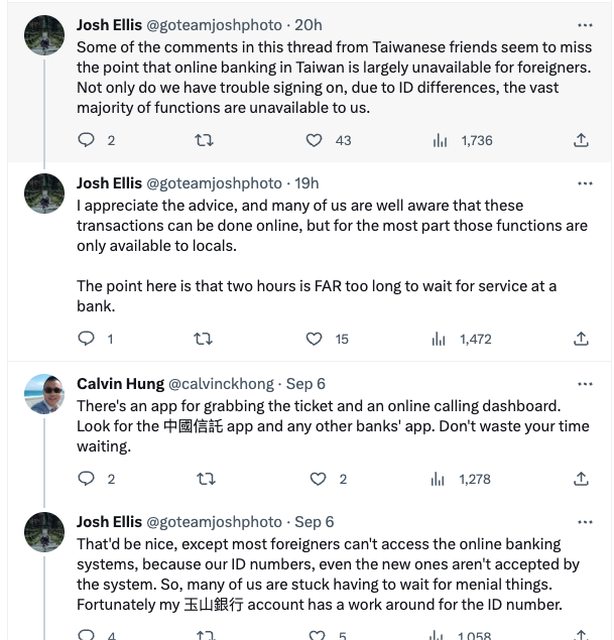This screenshot has width=614, height=640.
Task: Share the first tweet from 20h ago
Action: (581, 141)
